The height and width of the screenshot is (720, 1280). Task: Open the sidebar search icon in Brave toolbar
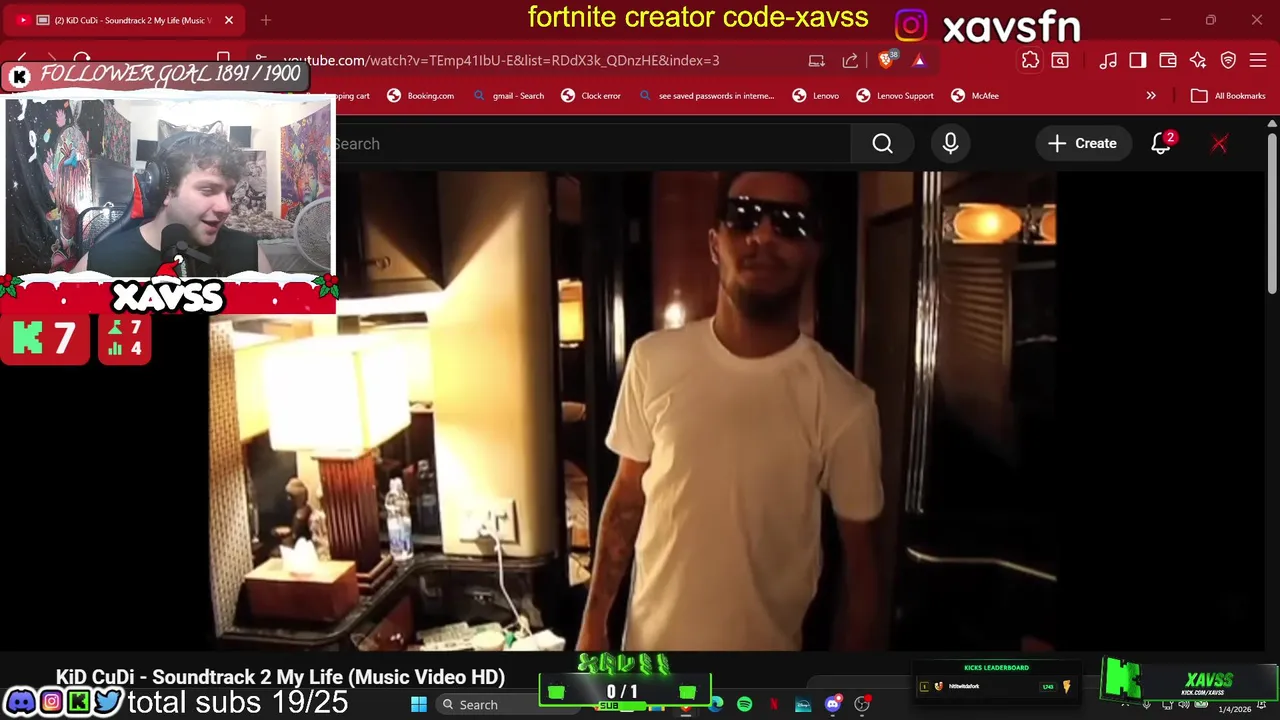(x=1060, y=61)
